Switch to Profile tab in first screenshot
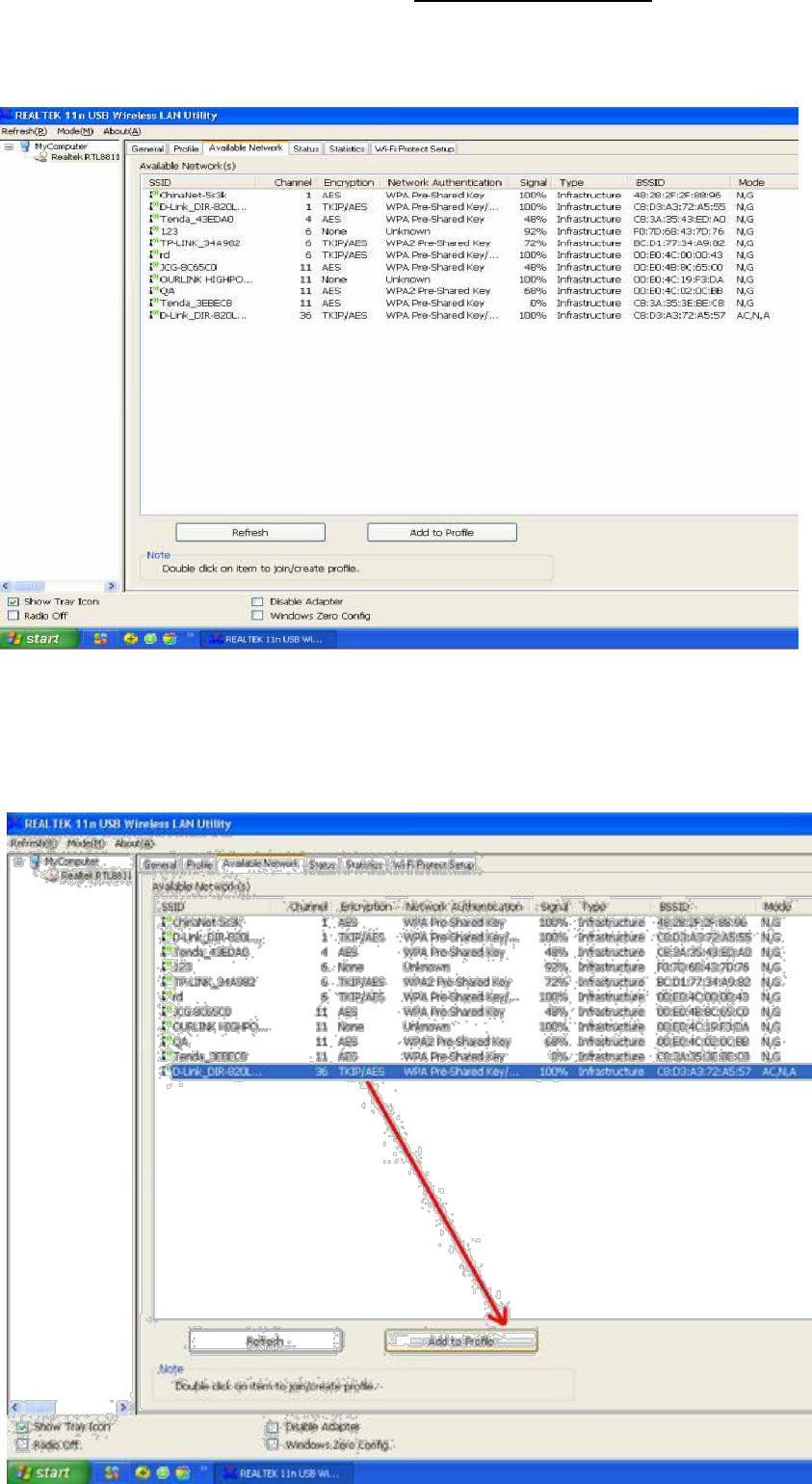The width and height of the screenshot is (812, 1484). pyautogui.click(x=186, y=148)
